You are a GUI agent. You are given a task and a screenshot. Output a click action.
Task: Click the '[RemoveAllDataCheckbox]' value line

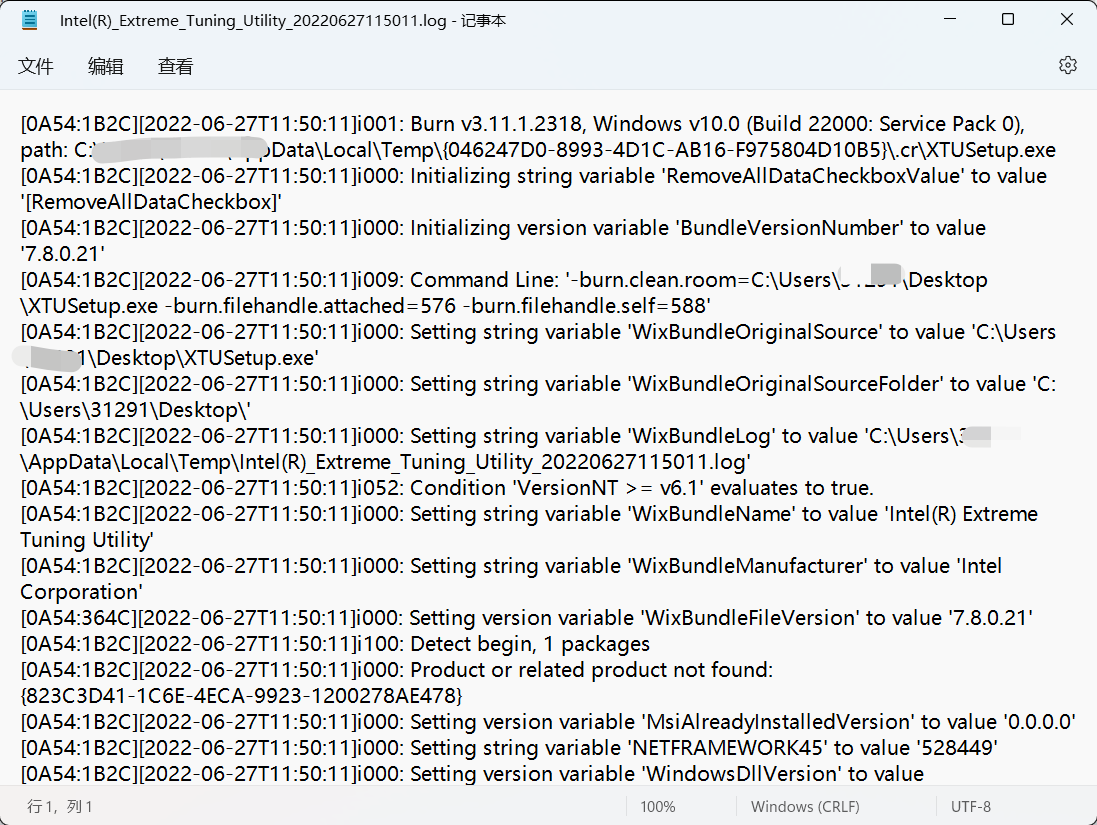[x=150, y=202]
